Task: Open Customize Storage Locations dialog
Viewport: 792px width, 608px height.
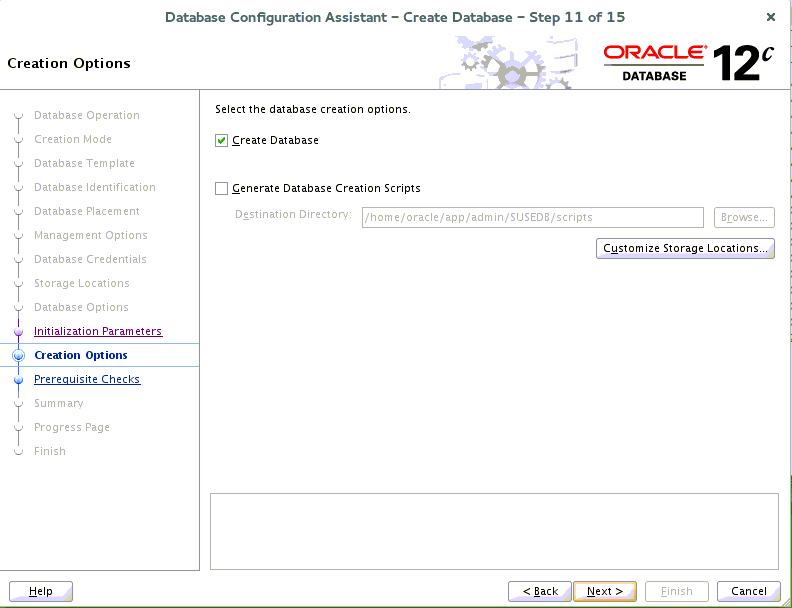Action: (685, 248)
